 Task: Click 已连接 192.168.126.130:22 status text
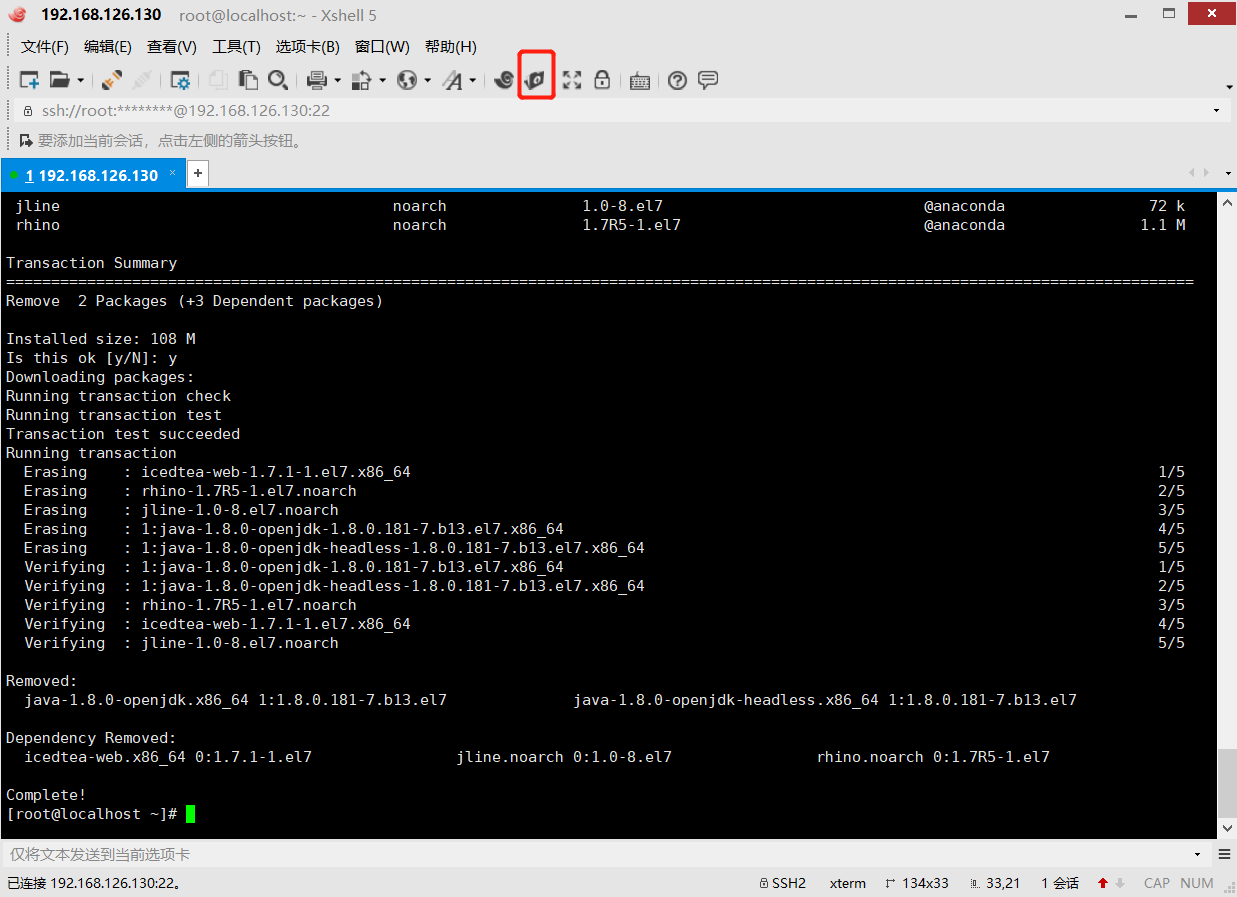94,883
